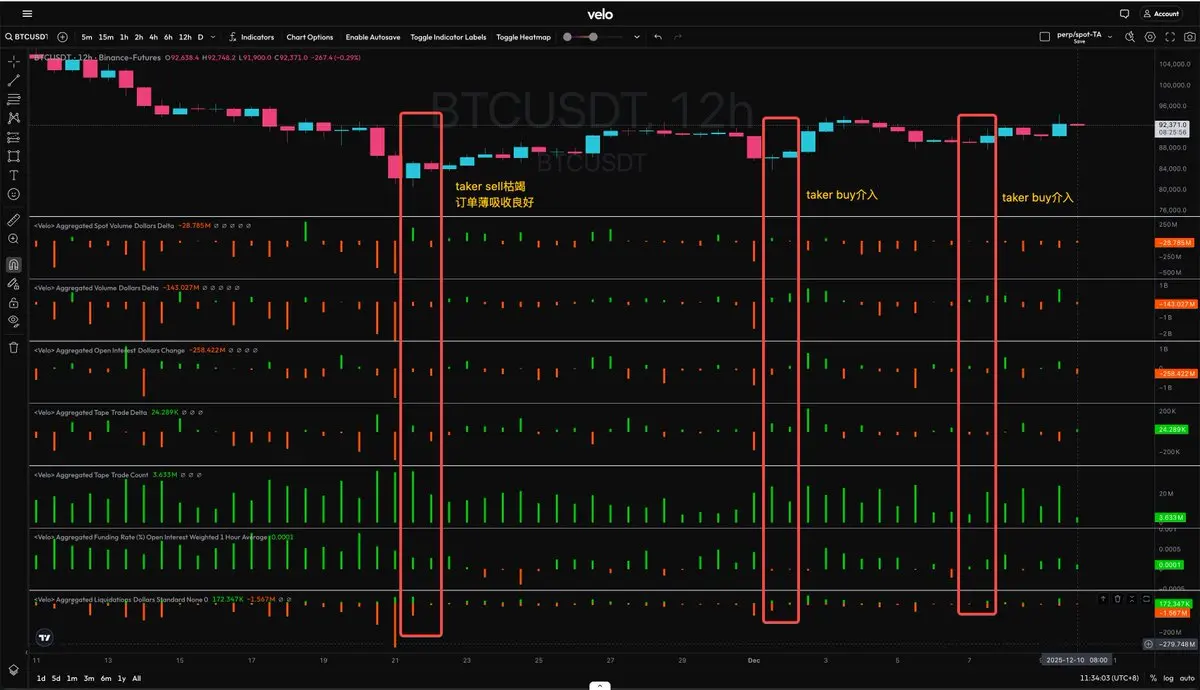Expand the dropdown next to the heatmap slider

(x=637, y=37)
